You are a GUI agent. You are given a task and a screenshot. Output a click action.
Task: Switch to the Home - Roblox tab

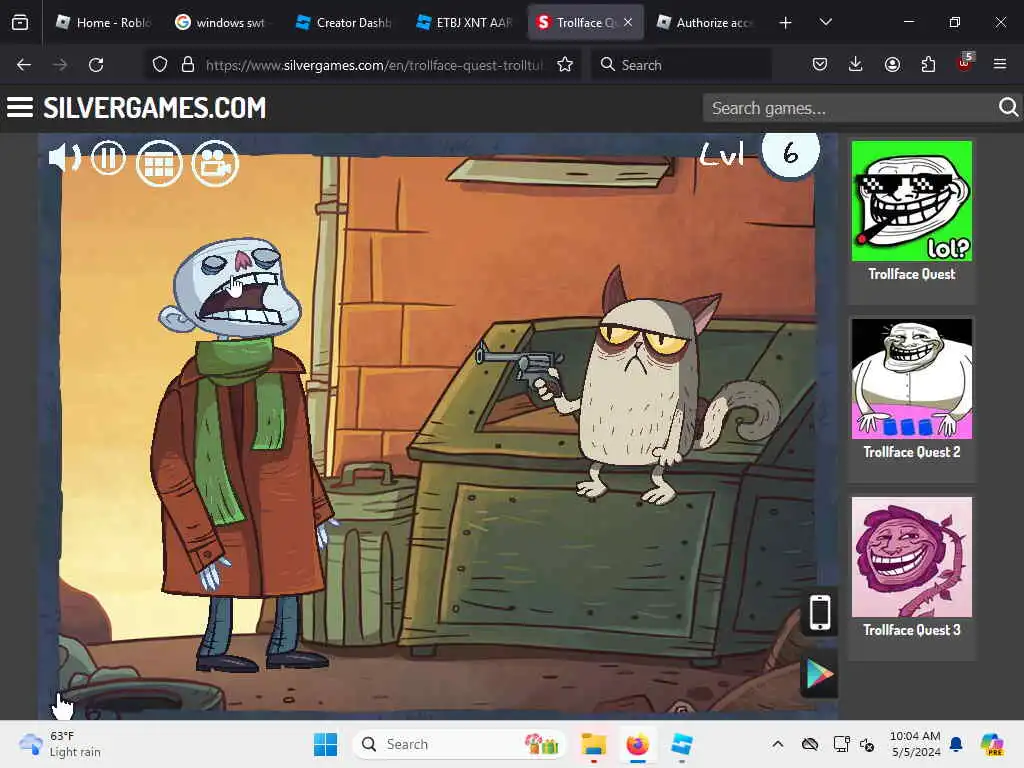[x=103, y=22]
